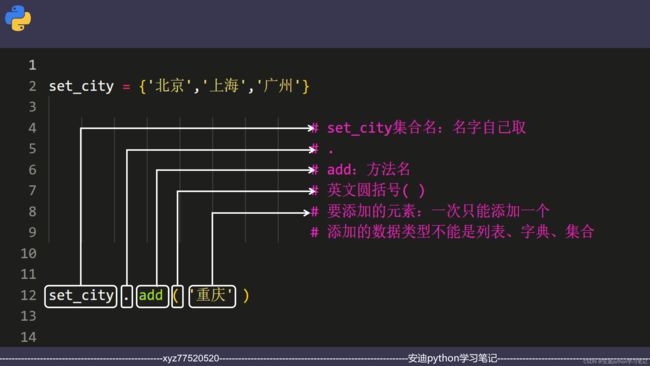Viewport: 650px width, 366px height.
Task: Select line number 1 in gutter
Action: pos(32,65)
